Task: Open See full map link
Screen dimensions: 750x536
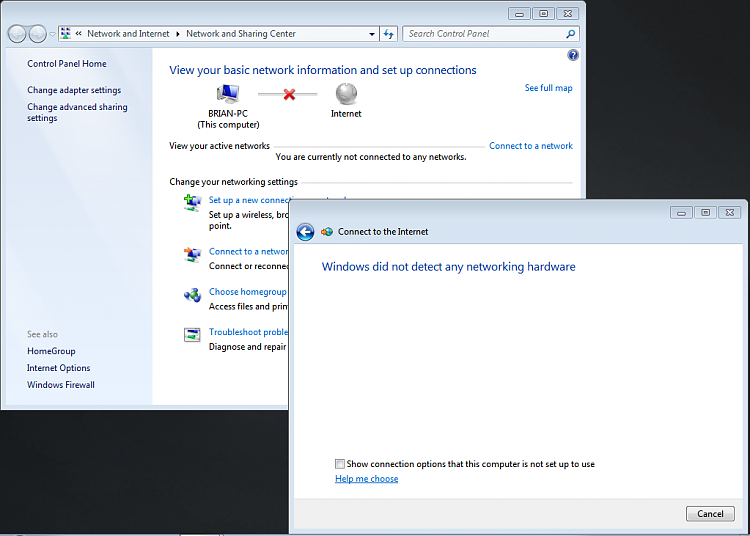Action: [548, 88]
